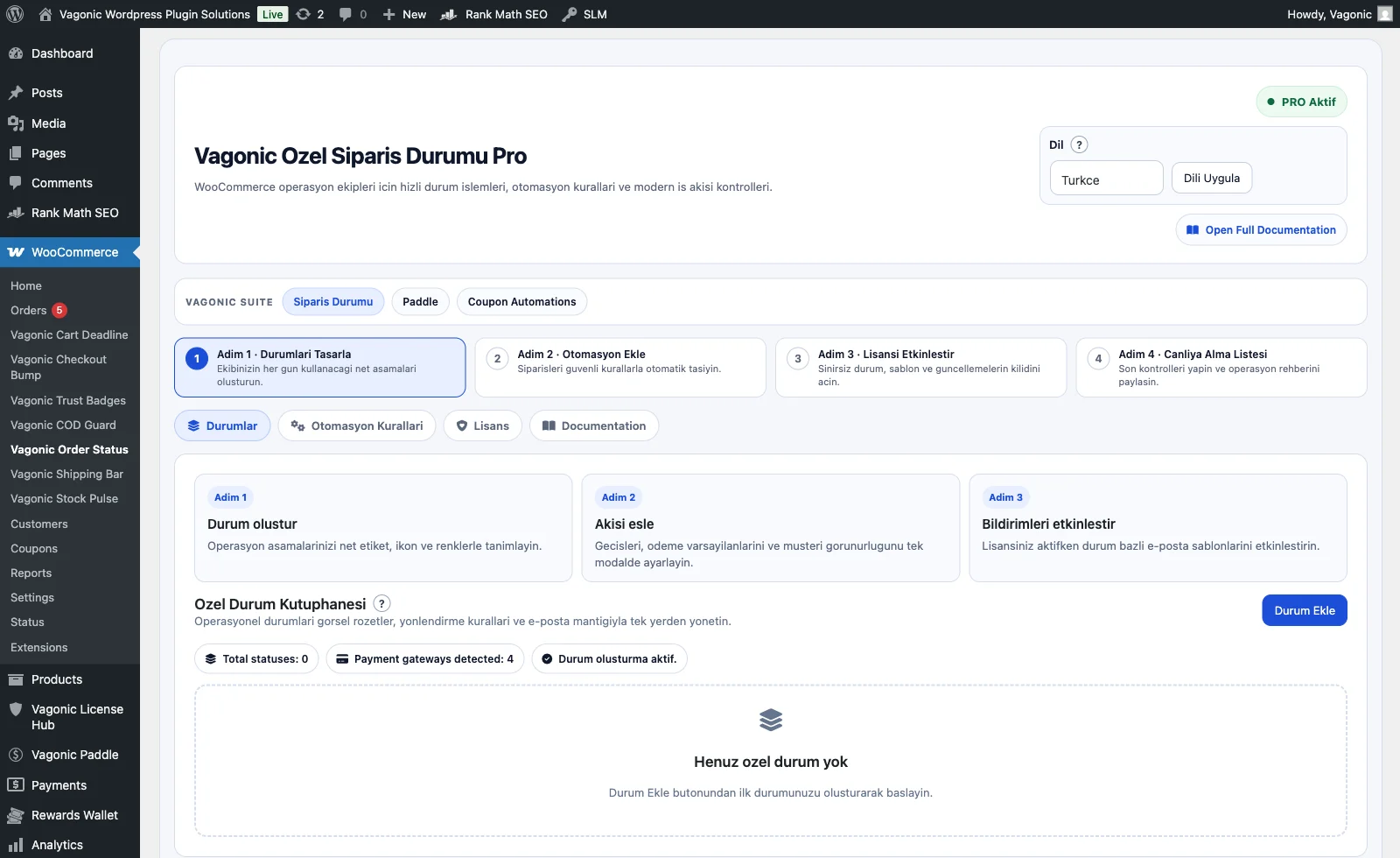Screen dimensions: 1400x858
Task: Open the Lisans tab
Action: tap(482, 425)
